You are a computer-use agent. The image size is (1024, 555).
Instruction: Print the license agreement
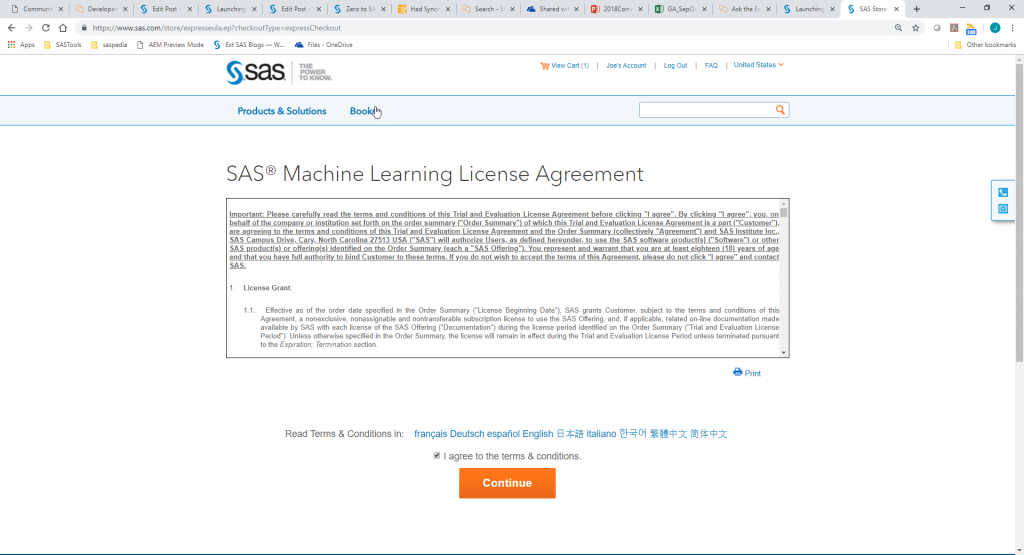[746, 373]
